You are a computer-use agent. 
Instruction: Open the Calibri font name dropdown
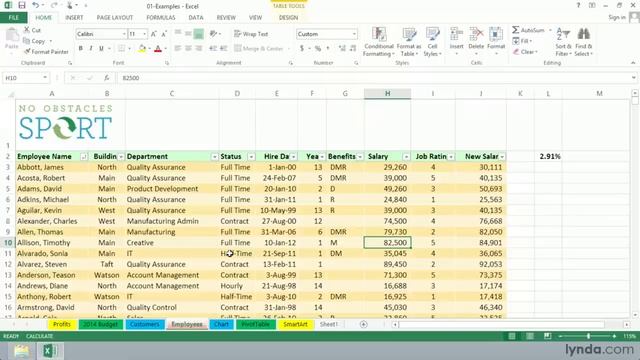124,34
